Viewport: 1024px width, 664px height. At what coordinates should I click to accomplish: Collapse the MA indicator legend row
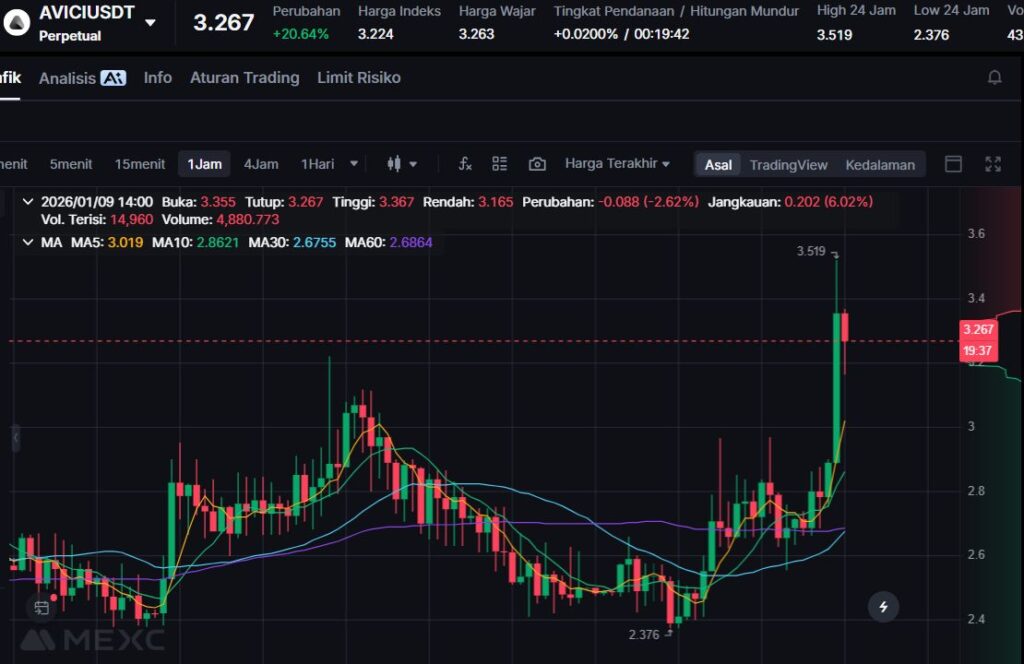[x=27, y=242]
